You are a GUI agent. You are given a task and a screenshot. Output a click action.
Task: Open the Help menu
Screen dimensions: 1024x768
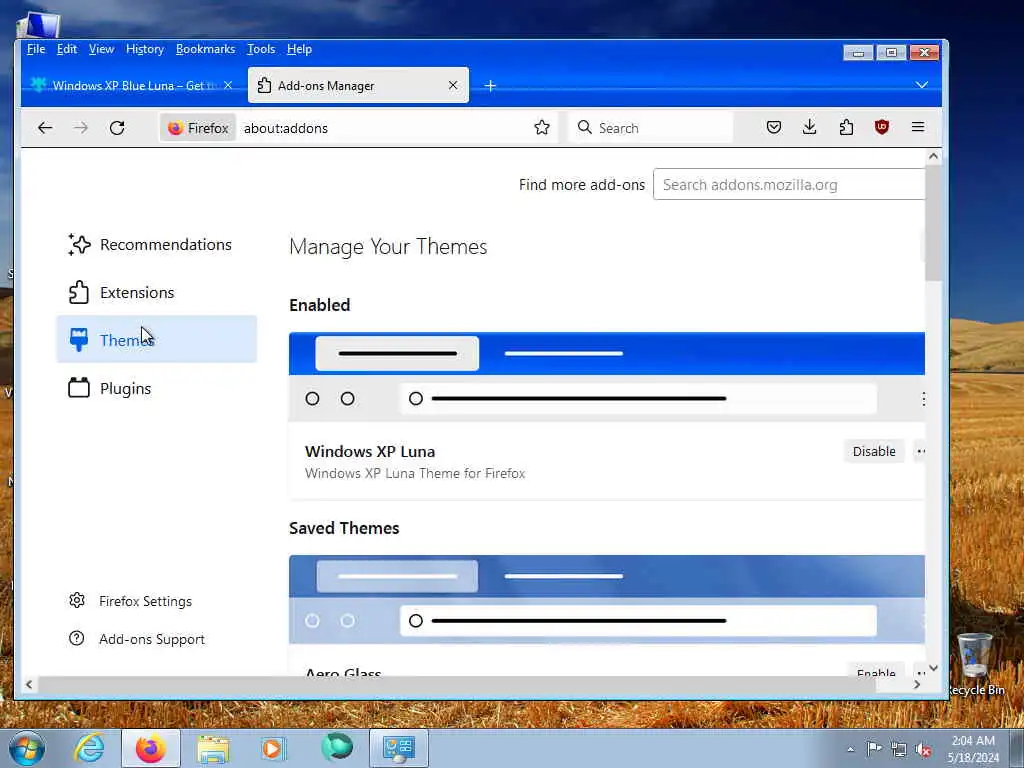(299, 49)
